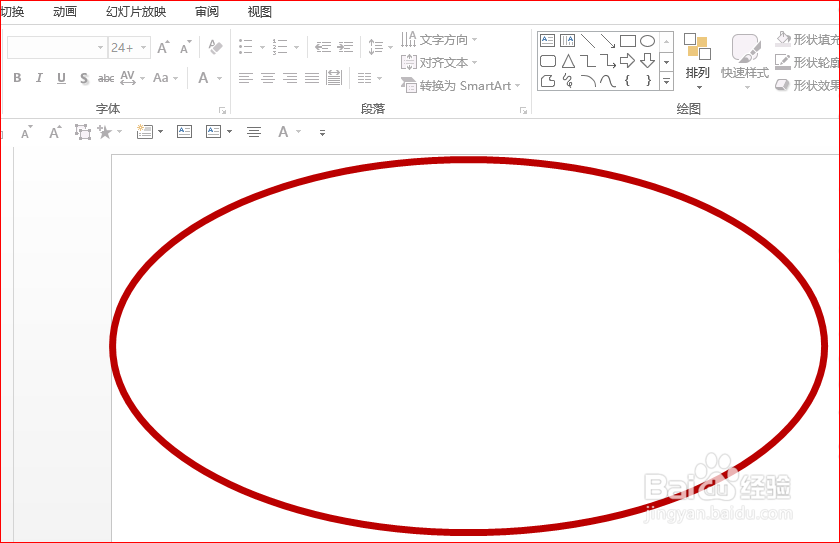
Task: Click 形状填充 shape fill button
Action: 807,40
